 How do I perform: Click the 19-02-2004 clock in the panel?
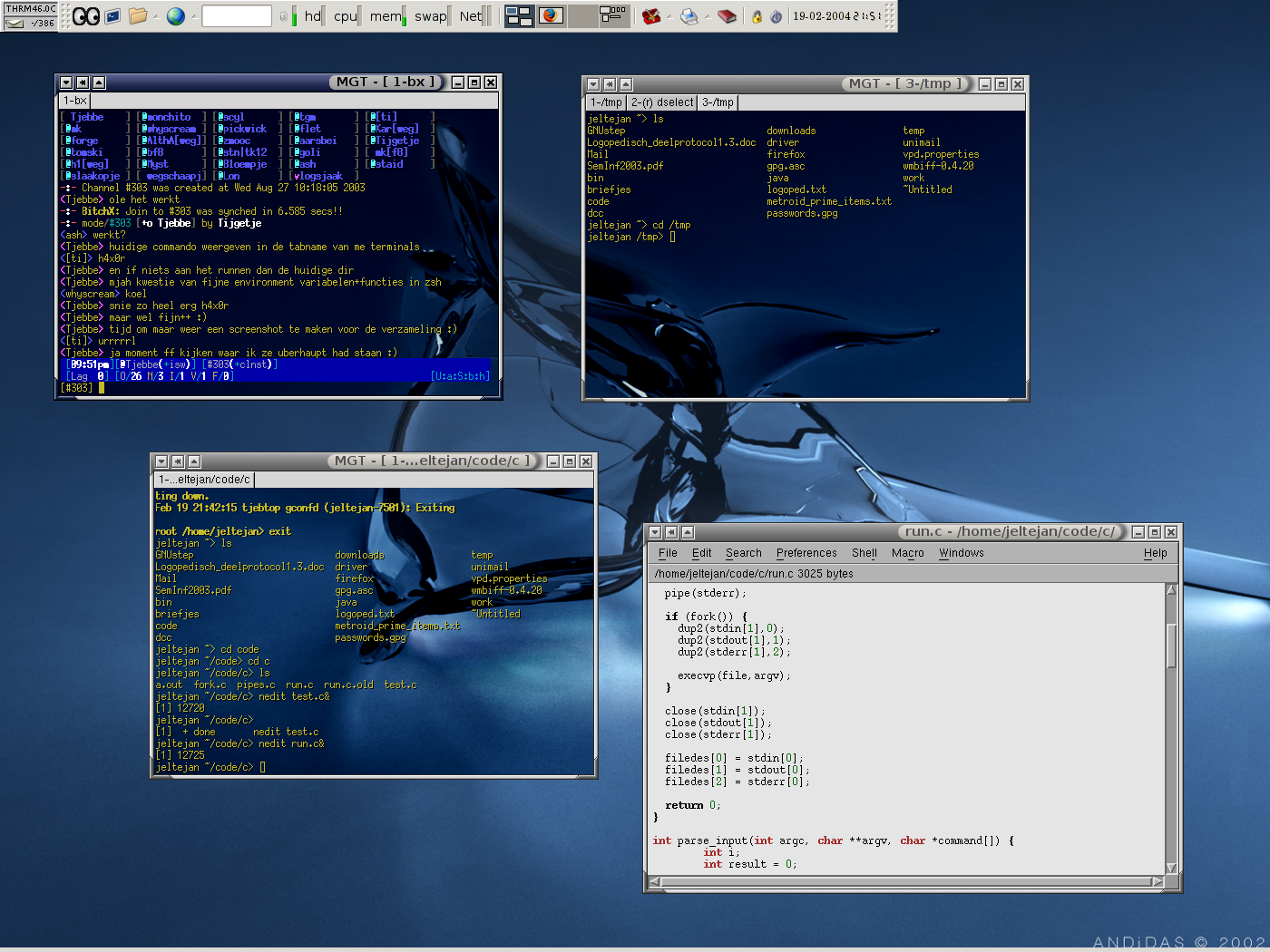tap(837, 16)
